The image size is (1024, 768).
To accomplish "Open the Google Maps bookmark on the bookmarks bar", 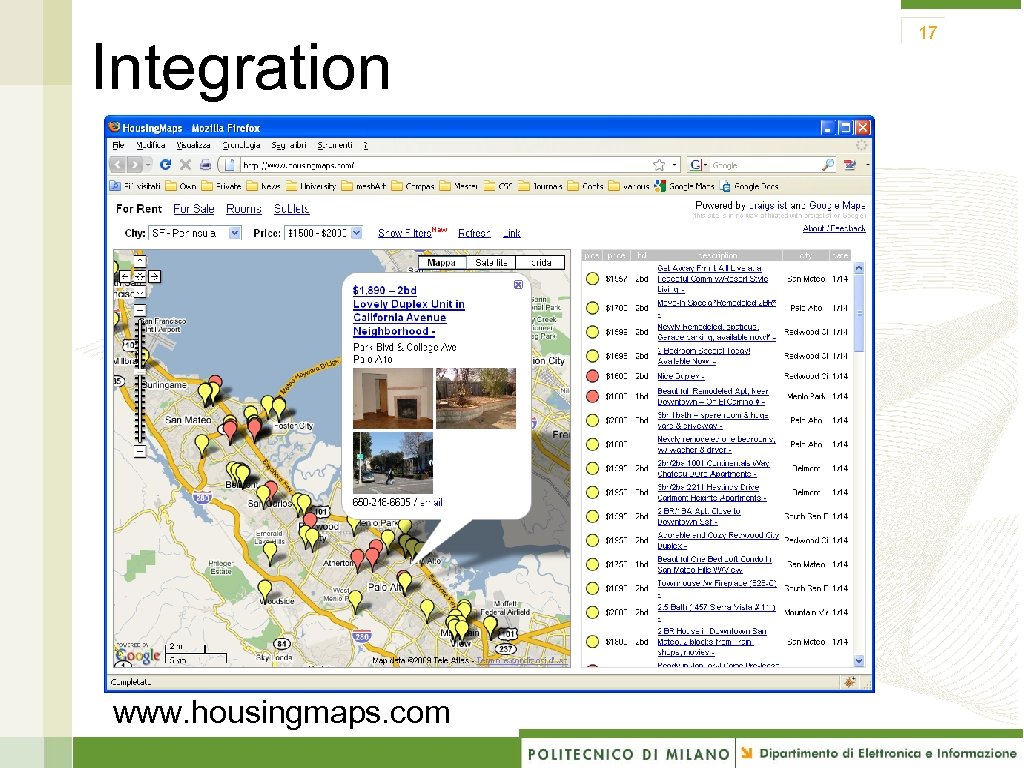I will (693, 186).
